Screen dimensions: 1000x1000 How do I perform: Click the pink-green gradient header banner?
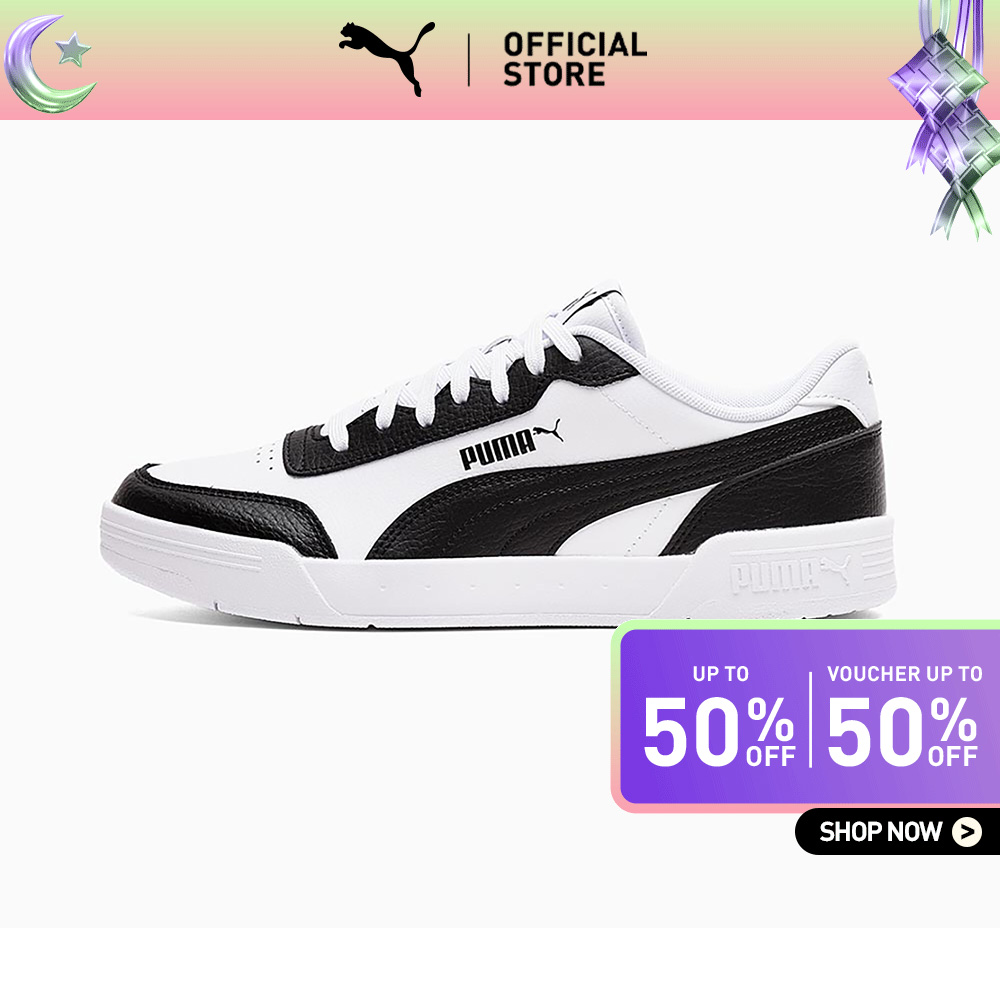click(x=500, y=60)
